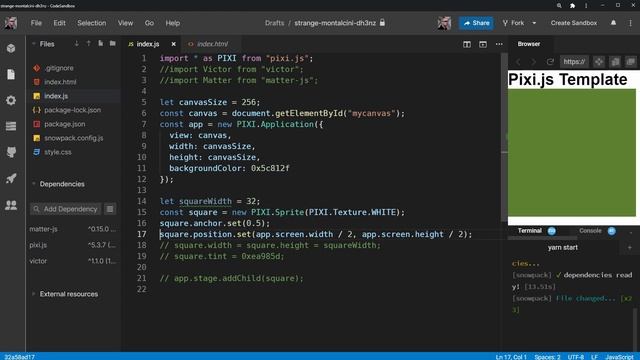
Task: Click the dependency list icon beside Add Dependency
Action: point(110,209)
